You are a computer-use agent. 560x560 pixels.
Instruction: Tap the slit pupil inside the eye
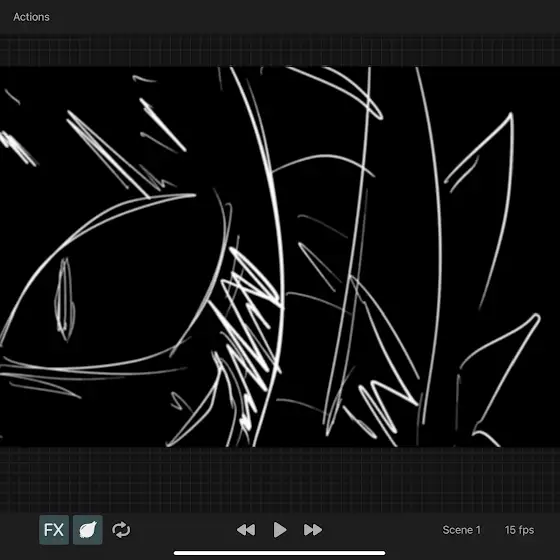(x=65, y=299)
